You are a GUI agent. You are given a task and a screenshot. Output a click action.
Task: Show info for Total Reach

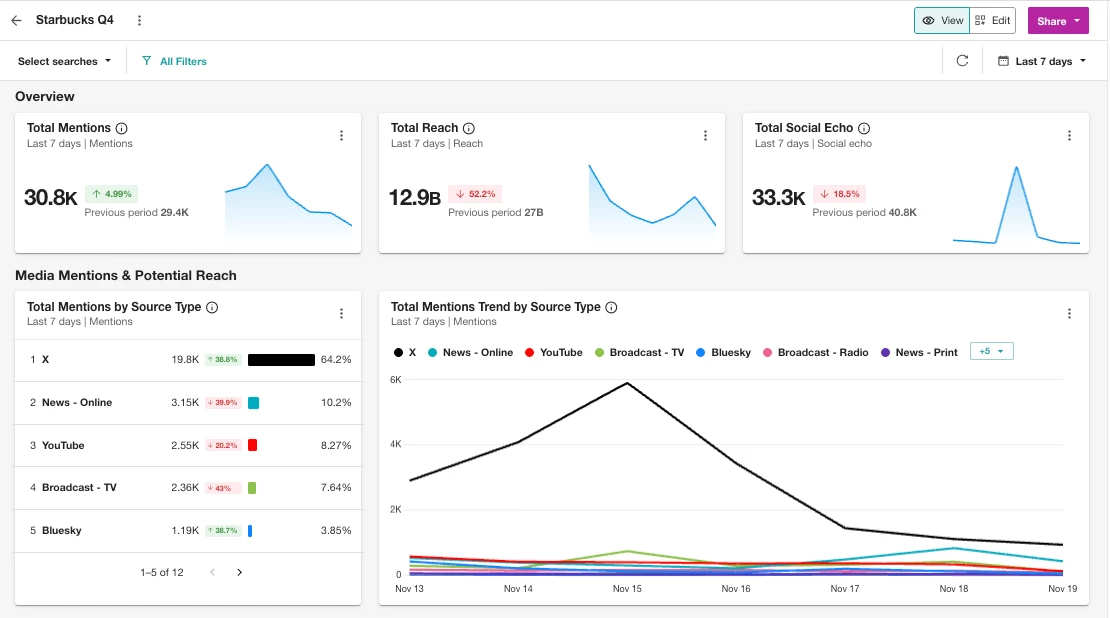[x=469, y=128]
